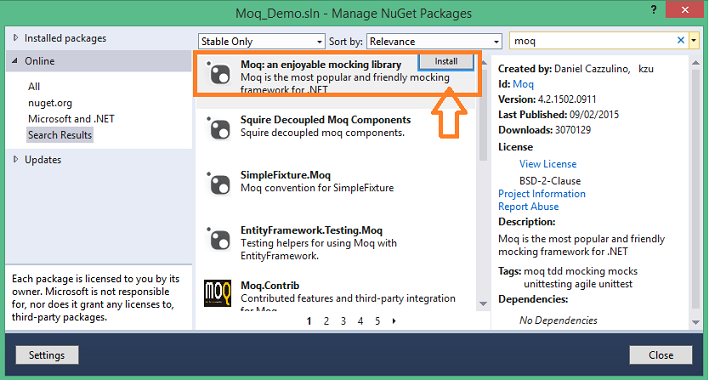The width and height of the screenshot is (709, 380).
Task: Clear the moq search text with X
Action: (681, 40)
